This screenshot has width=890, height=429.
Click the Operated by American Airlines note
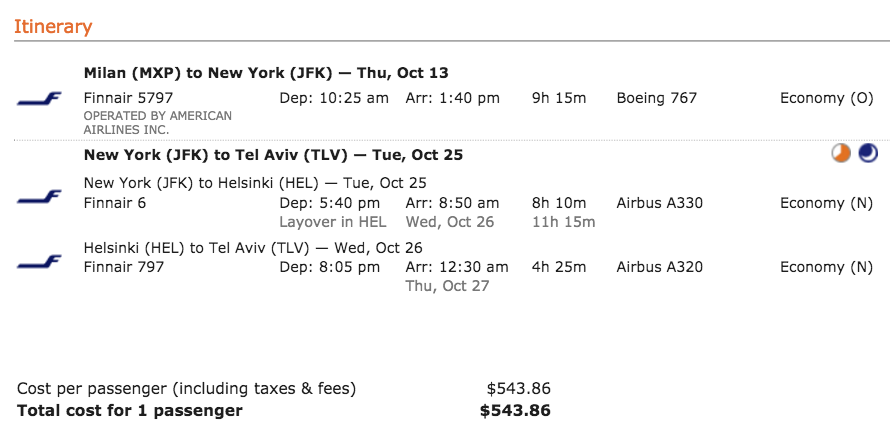[158, 123]
